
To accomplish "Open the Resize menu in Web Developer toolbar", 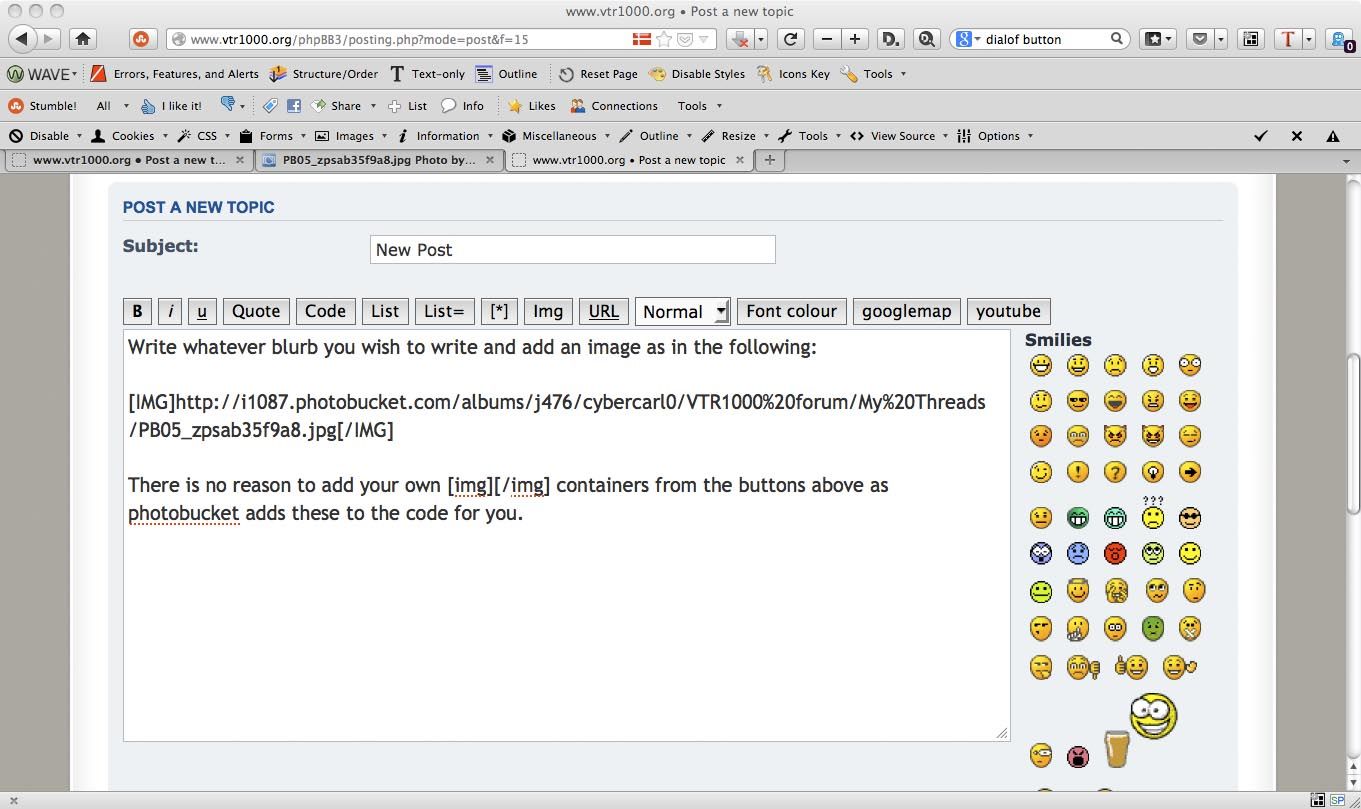I will (734, 136).
